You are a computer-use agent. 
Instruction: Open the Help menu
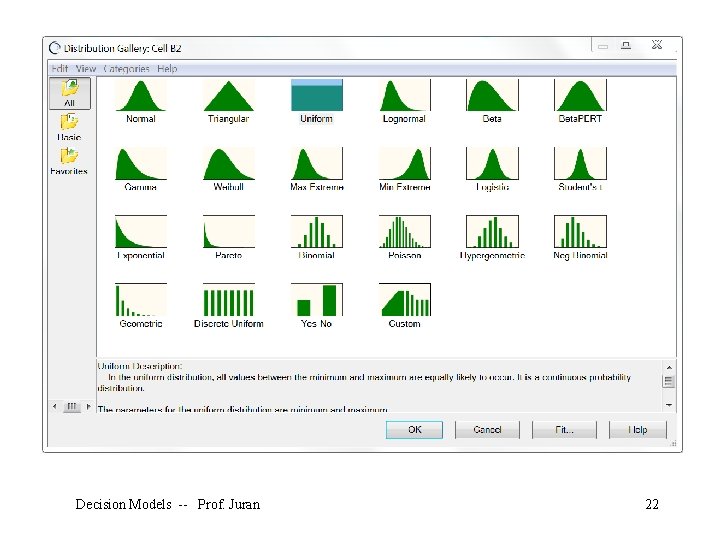pos(167,69)
